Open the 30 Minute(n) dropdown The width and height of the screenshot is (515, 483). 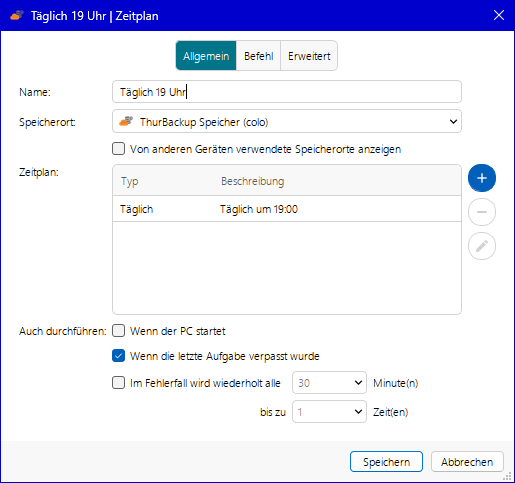(x=329, y=383)
